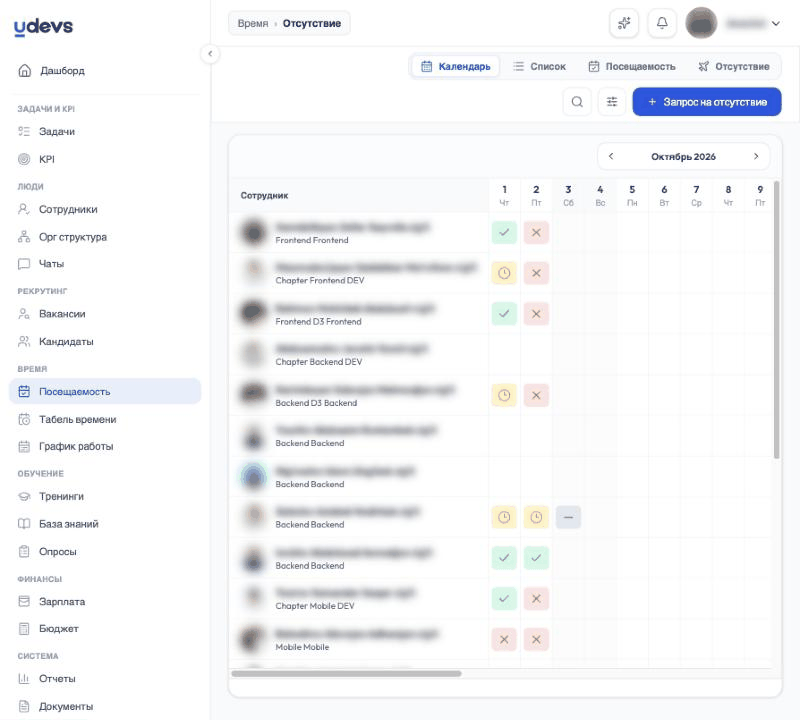
Task: Go to next month arrow
Action: [x=756, y=156]
